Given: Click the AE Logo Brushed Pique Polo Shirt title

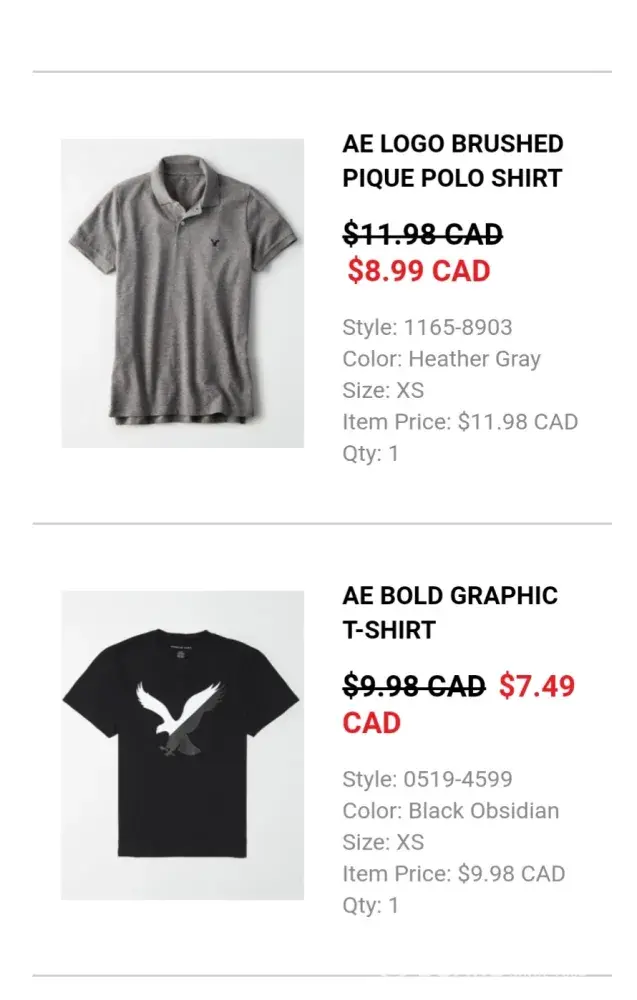Looking at the screenshot, I should 452,161.
